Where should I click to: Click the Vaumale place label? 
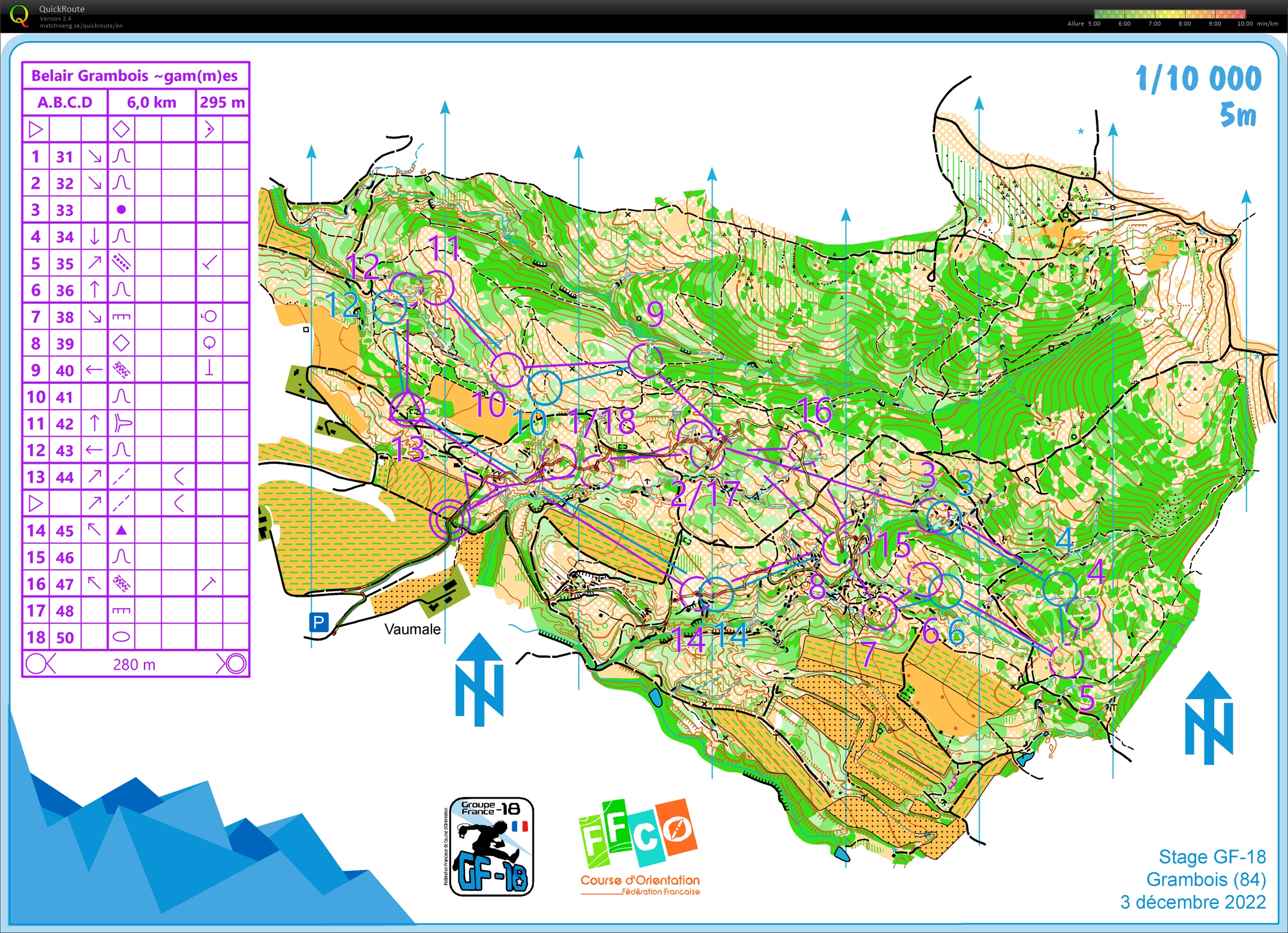pyautogui.click(x=412, y=629)
